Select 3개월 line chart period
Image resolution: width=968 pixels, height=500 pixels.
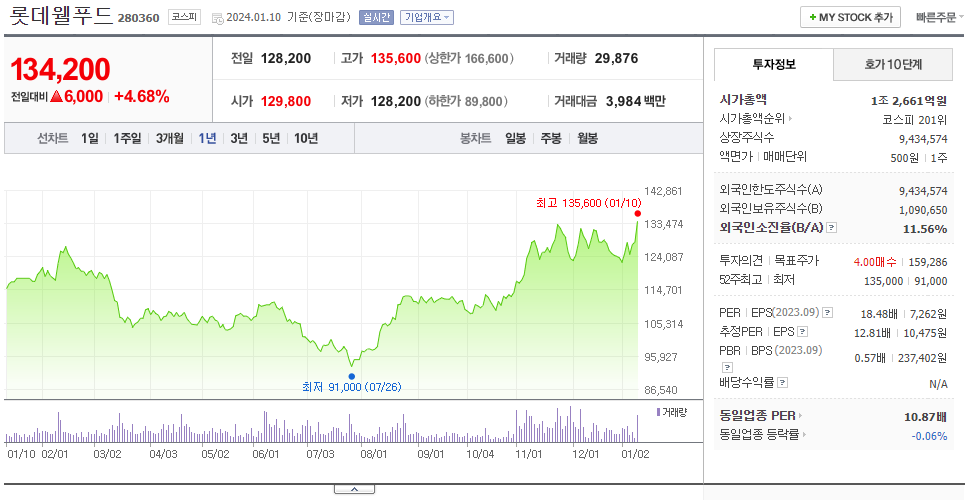click(170, 138)
